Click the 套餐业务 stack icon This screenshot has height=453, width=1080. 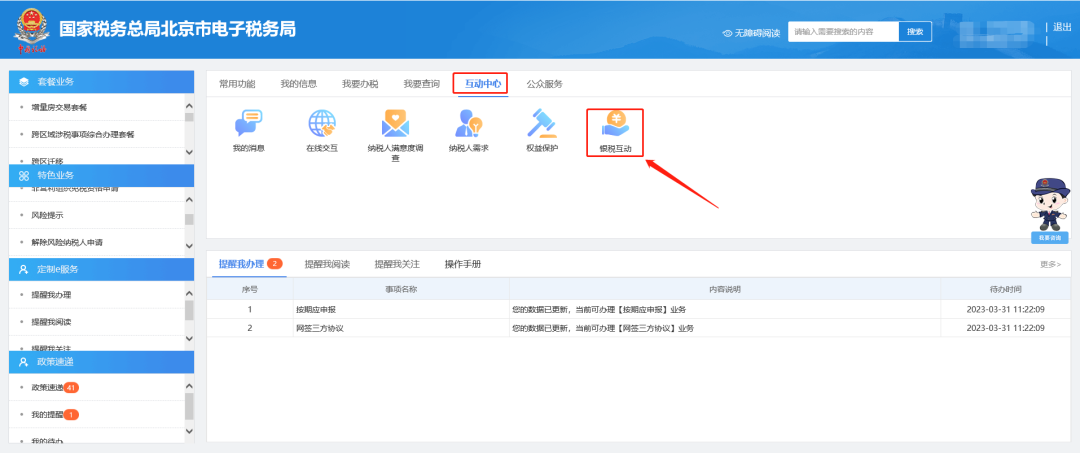tap(24, 81)
